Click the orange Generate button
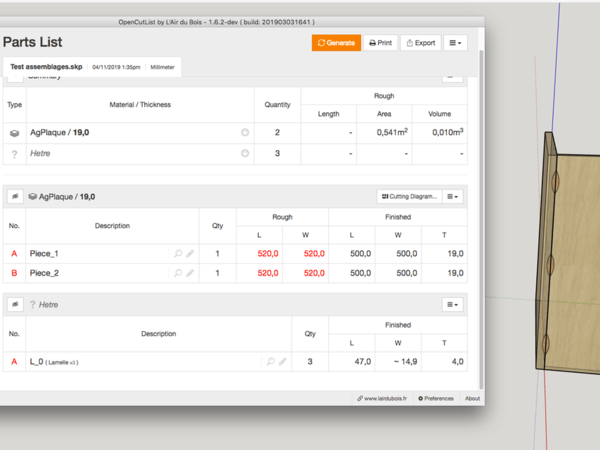Screen dimensions: 600x450 (336, 43)
